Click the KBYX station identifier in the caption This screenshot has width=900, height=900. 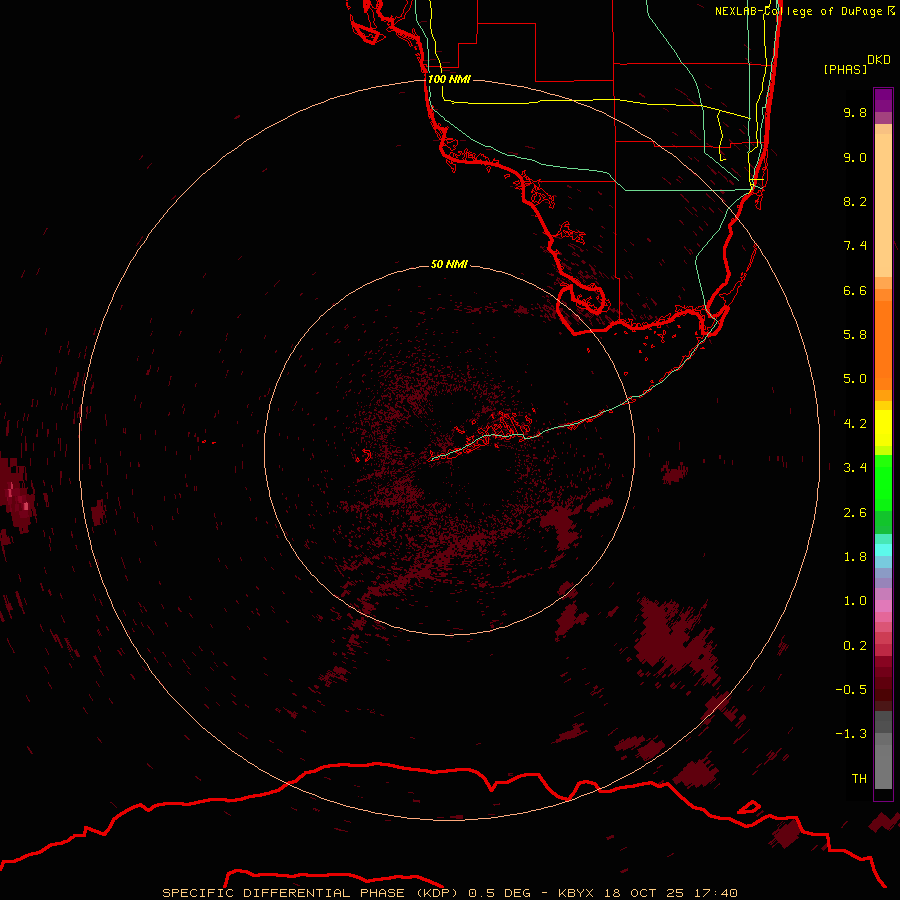tap(576, 893)
